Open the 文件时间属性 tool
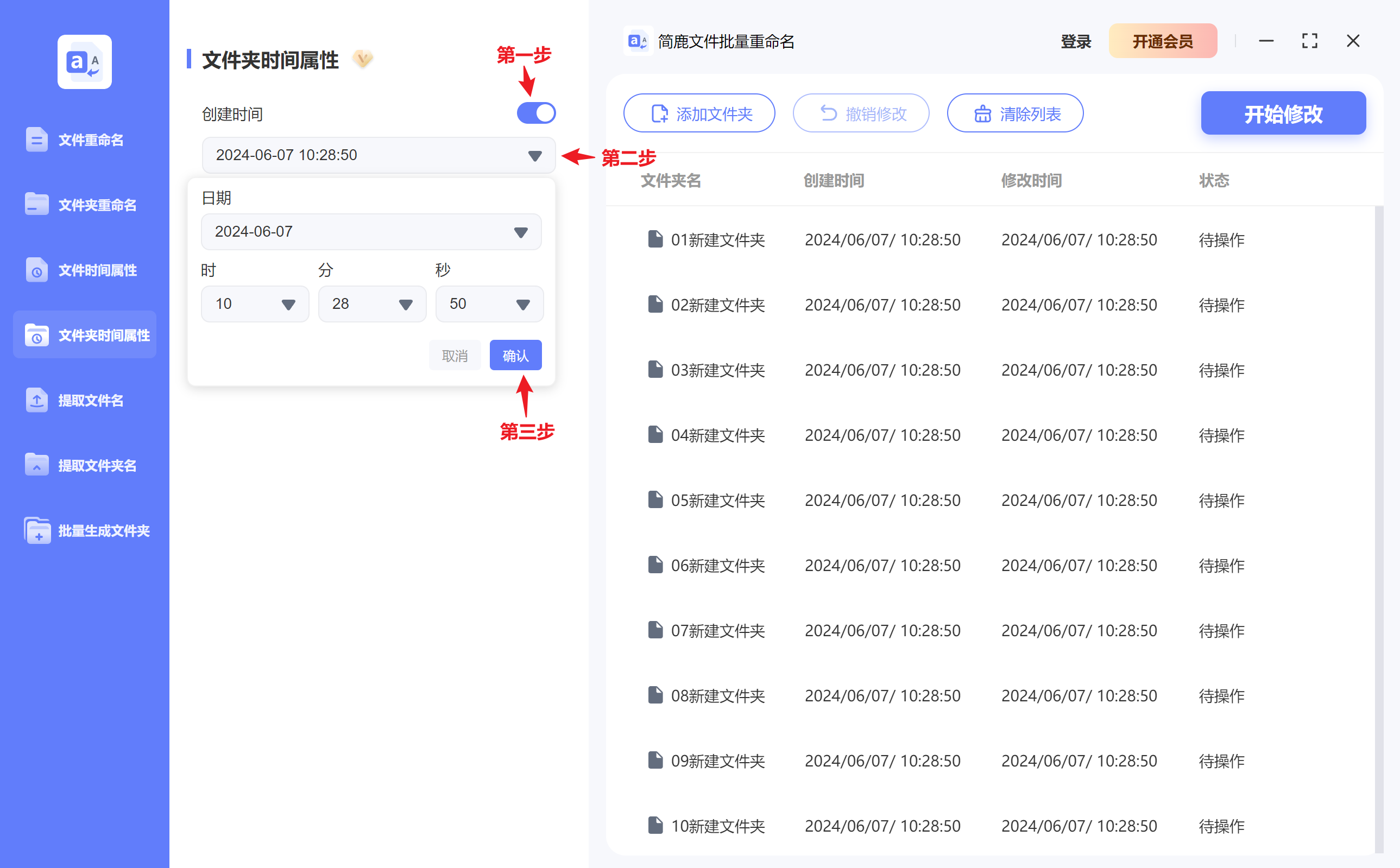This screenshot has width=1400, height=868. [96, 270]
